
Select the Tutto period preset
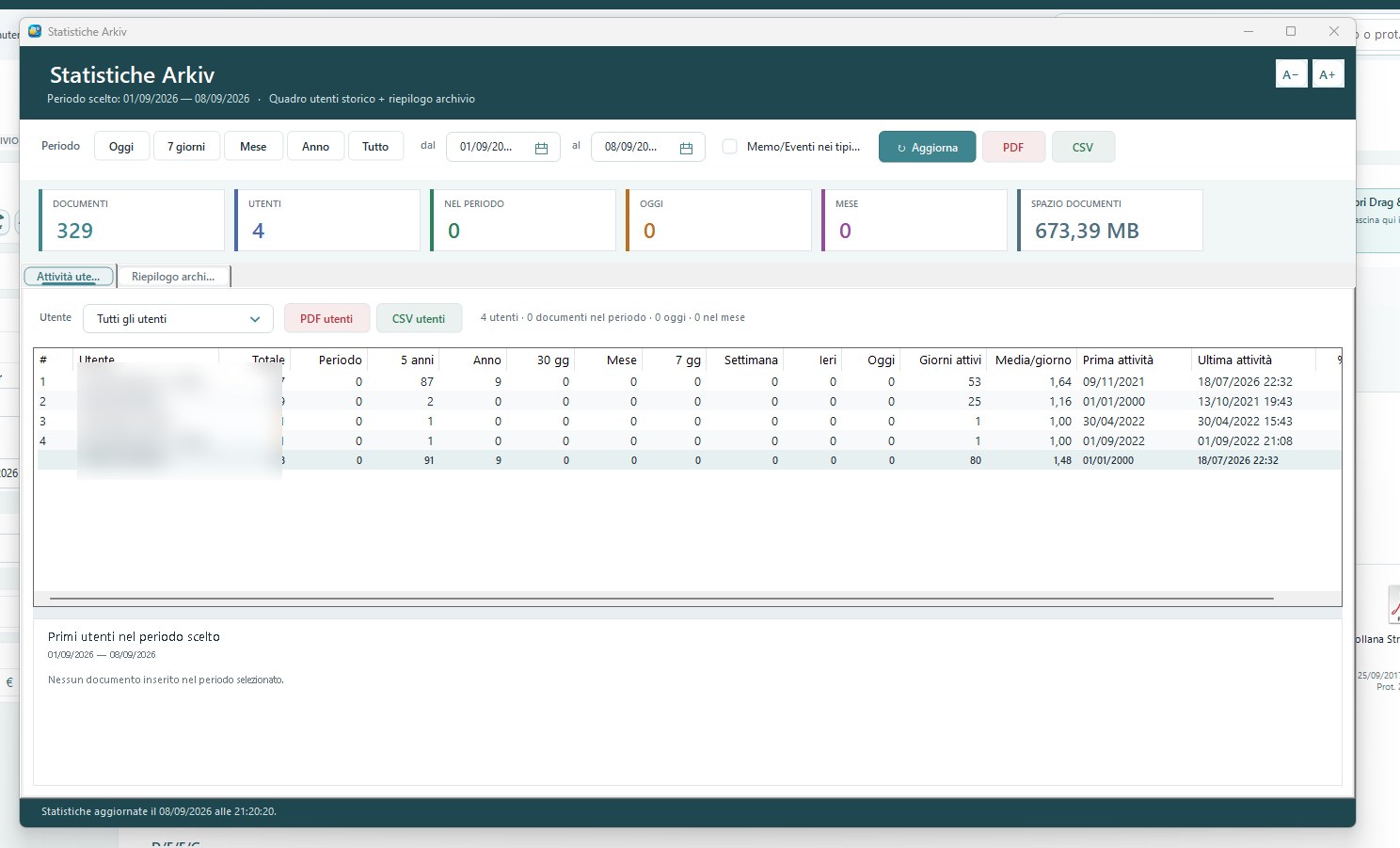[x=375, y=147]
